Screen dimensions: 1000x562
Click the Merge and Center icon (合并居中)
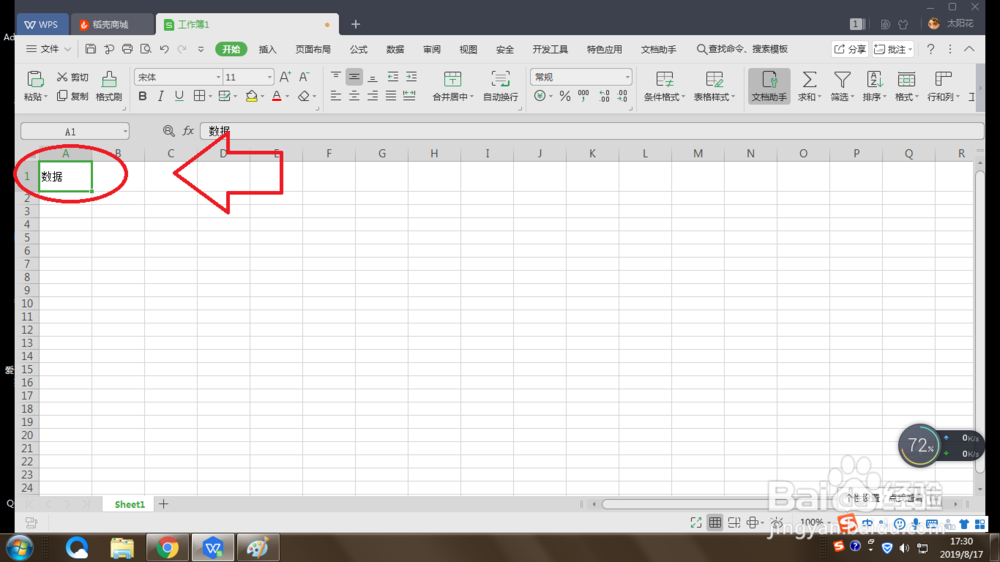452,79
